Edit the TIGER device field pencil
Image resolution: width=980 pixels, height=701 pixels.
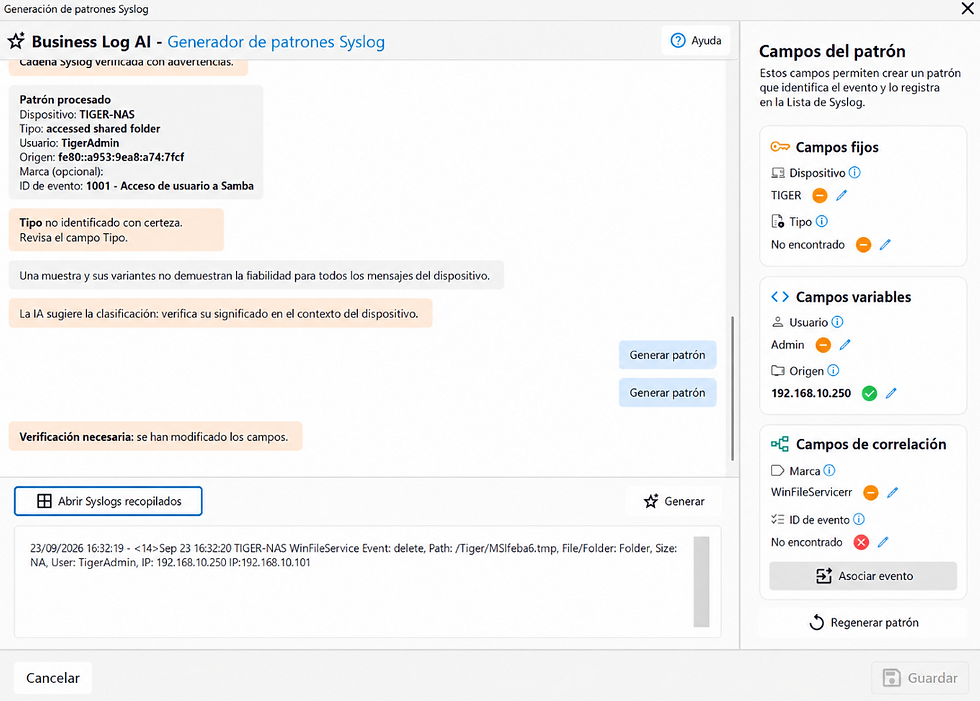[841, 196]
